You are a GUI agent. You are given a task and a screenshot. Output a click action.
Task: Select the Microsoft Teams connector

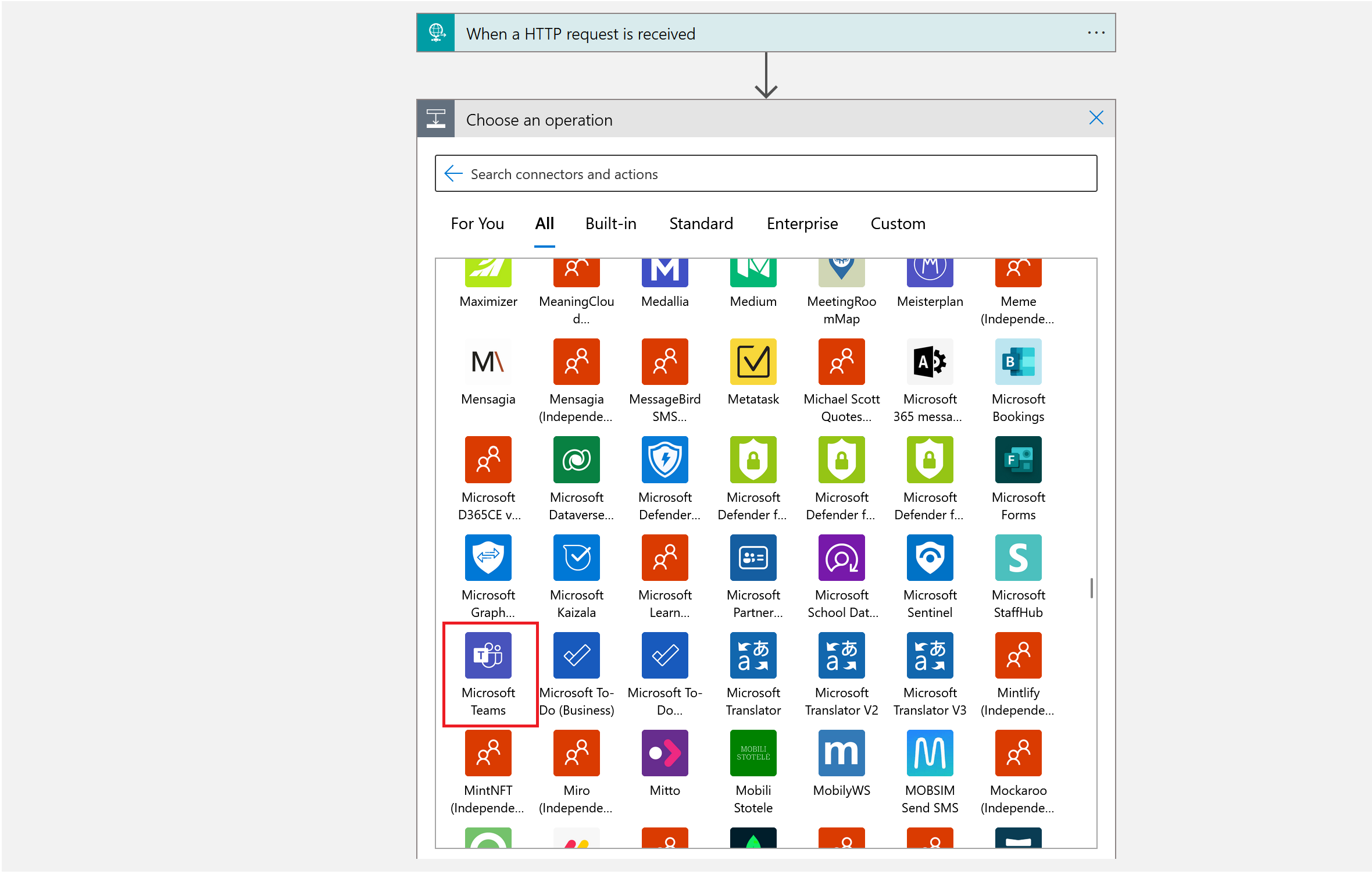(488, 656)
